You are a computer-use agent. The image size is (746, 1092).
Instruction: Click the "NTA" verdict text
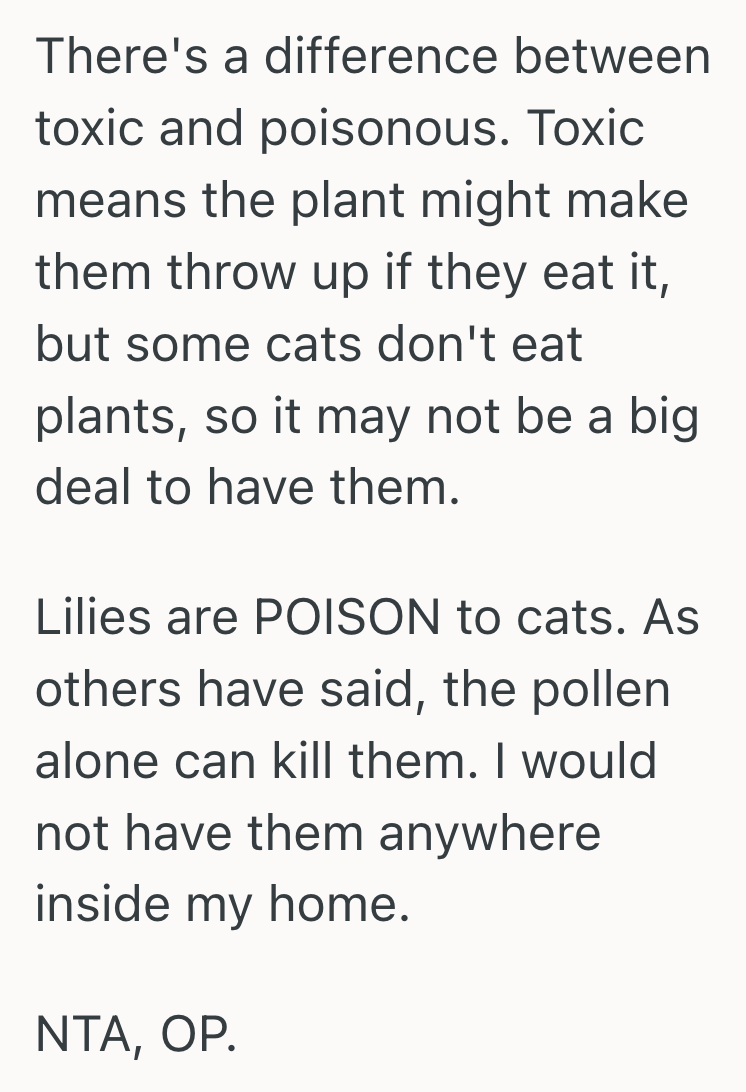coord(84,1035)
